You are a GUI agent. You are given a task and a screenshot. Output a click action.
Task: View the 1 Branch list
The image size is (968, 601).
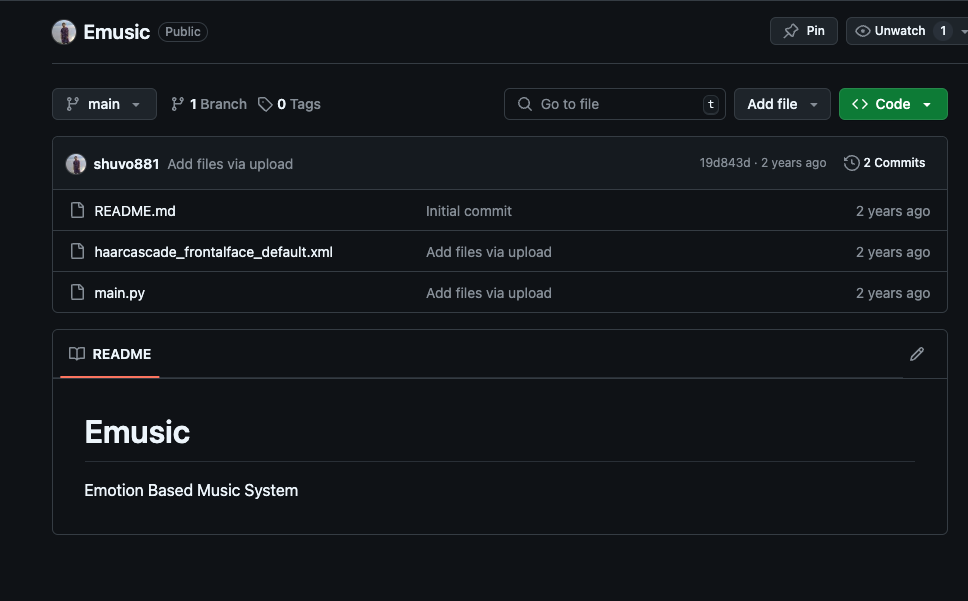click(x=209, y=104)
